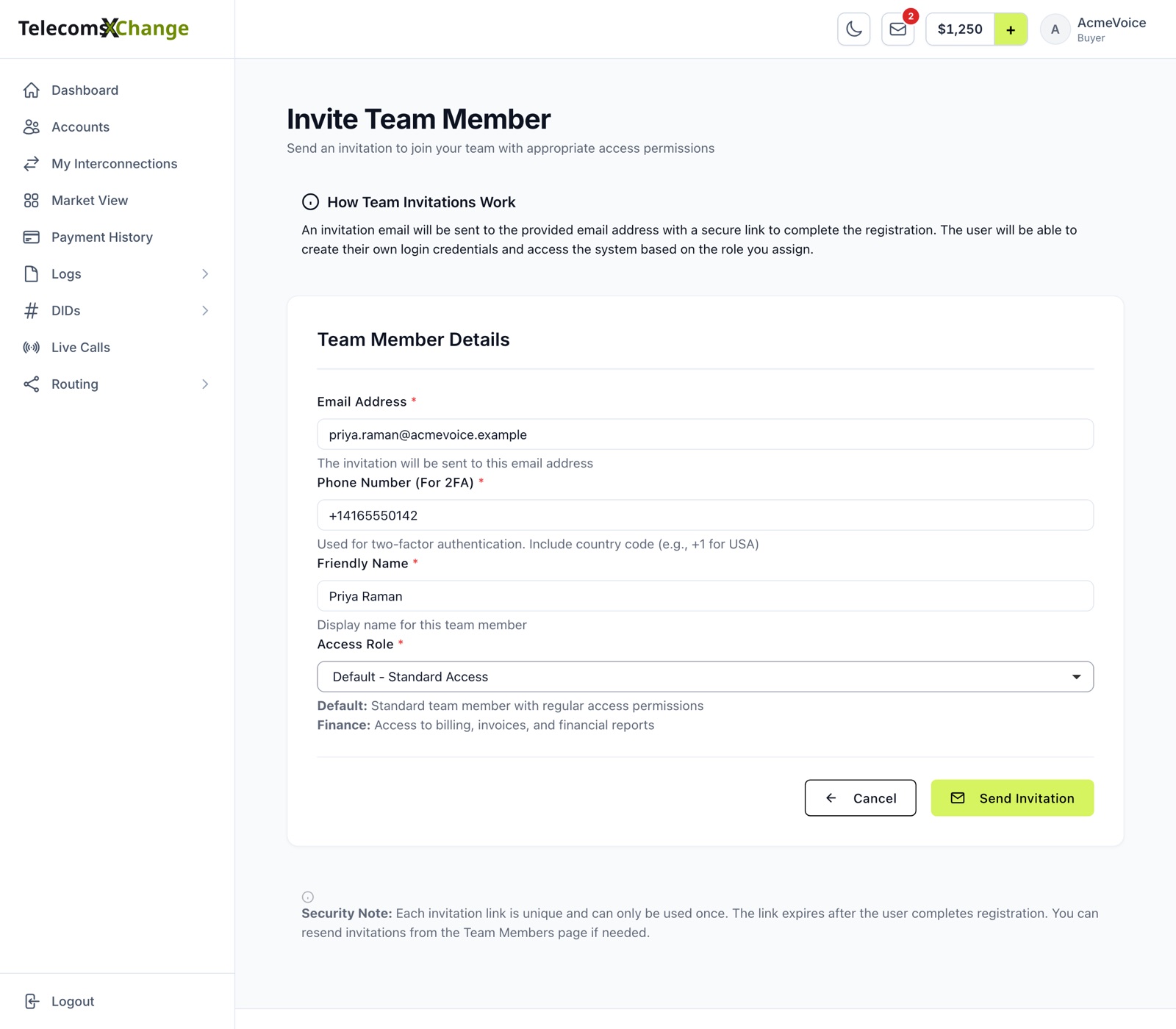Click the My Interconnections arrows icon

pos(31,163)
